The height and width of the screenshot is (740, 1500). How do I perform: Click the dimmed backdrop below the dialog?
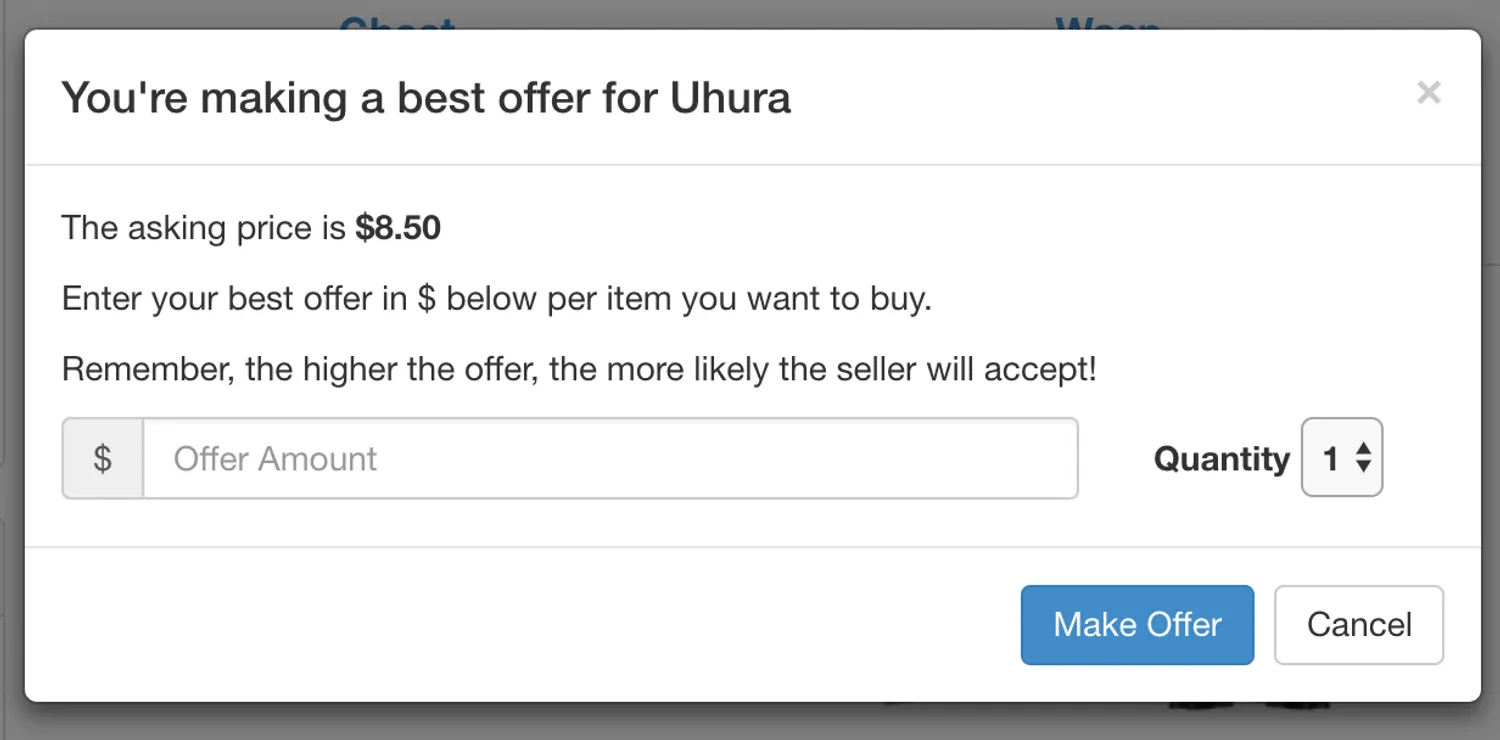[x=600, y=722]
